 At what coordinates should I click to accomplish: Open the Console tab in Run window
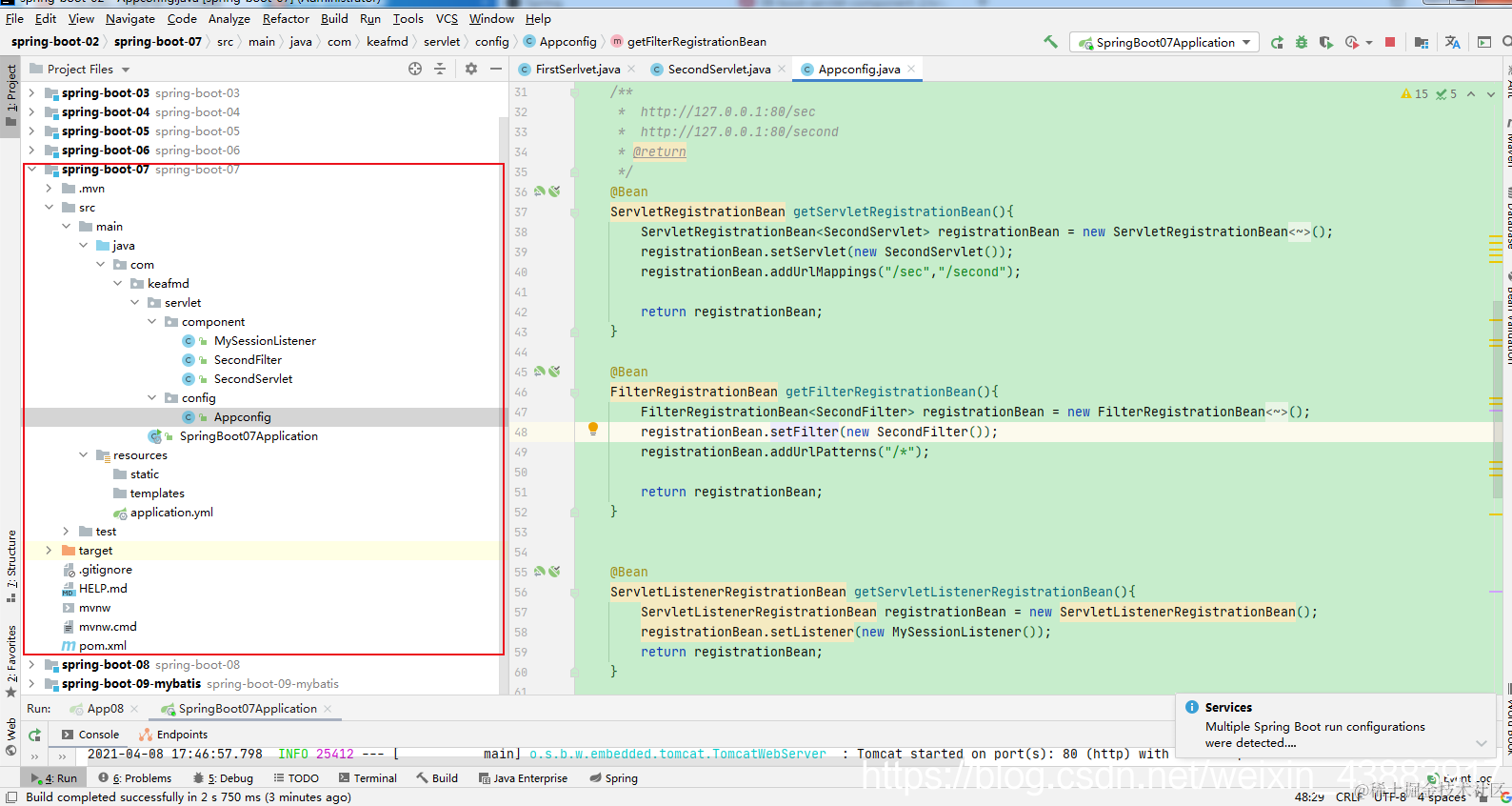(90, 735)
